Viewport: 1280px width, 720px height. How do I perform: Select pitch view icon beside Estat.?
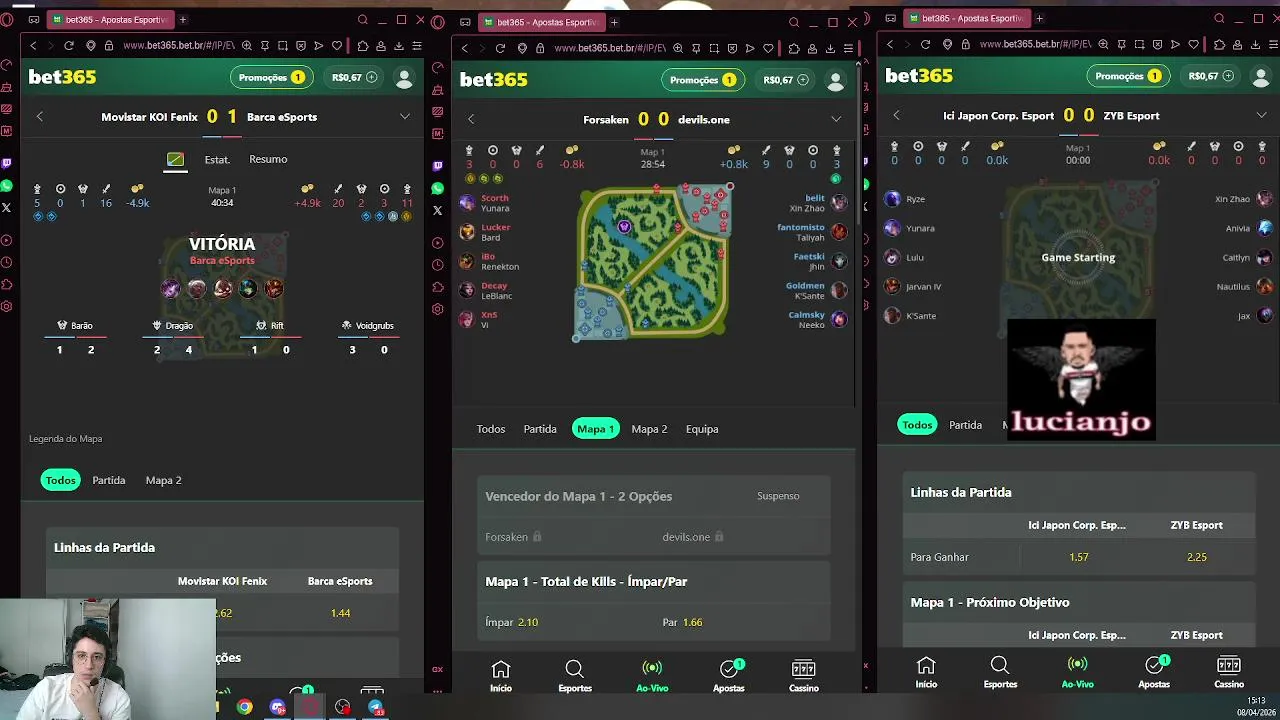(175, 159)
